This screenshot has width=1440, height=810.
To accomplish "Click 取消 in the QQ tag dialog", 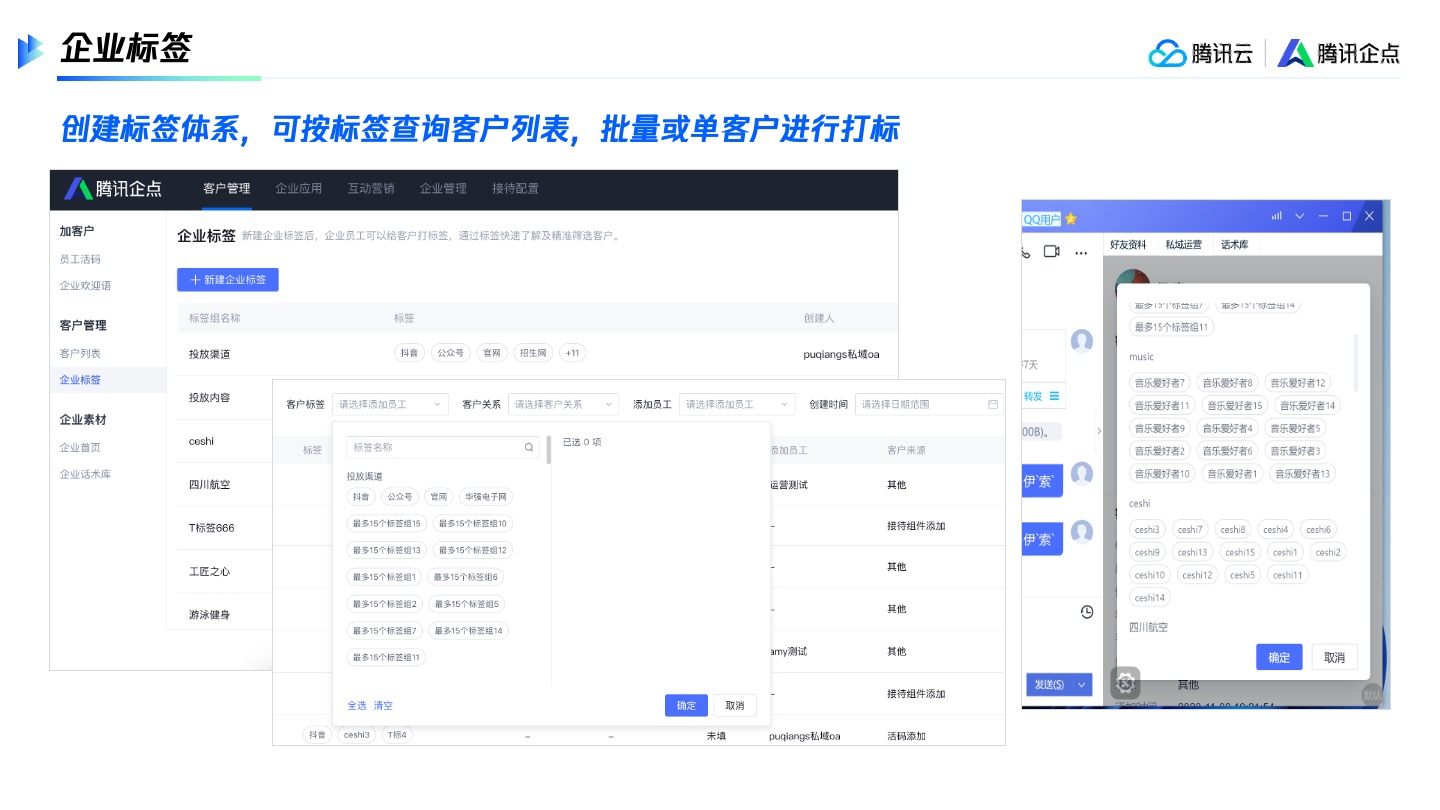I will (1334, 657).
